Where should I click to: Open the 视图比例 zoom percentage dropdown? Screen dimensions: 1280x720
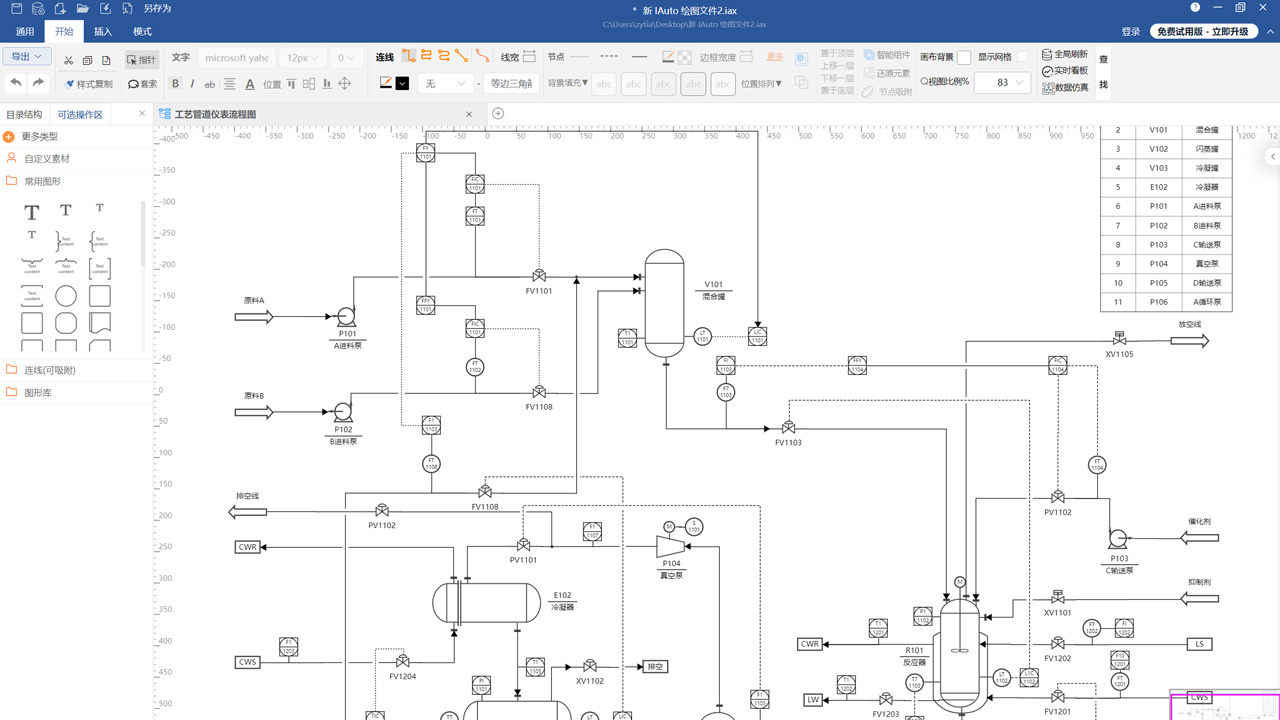(x=1002, y=83)
